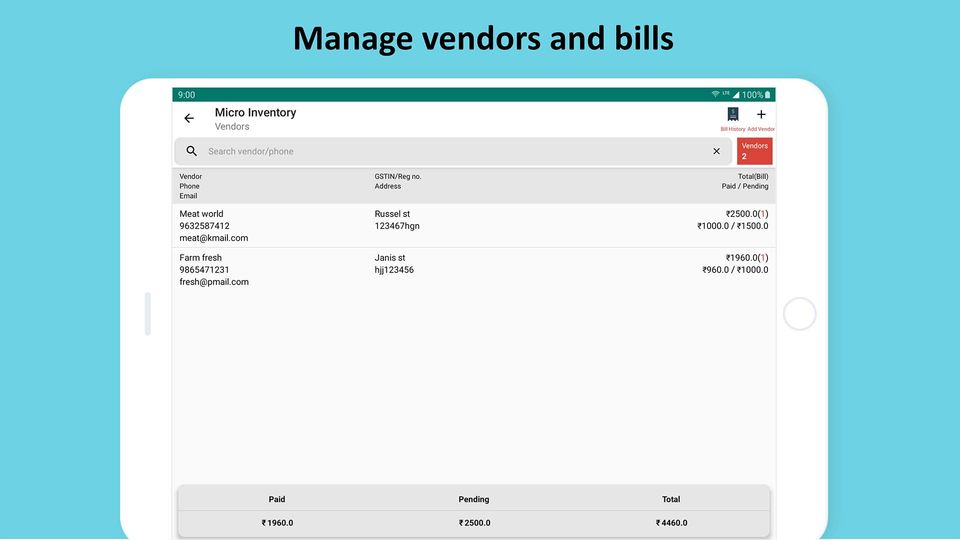The width and height of the screenshot is (960, 540).
Task: Click the Micro Inventory title
Action: (x=255, y=113)
